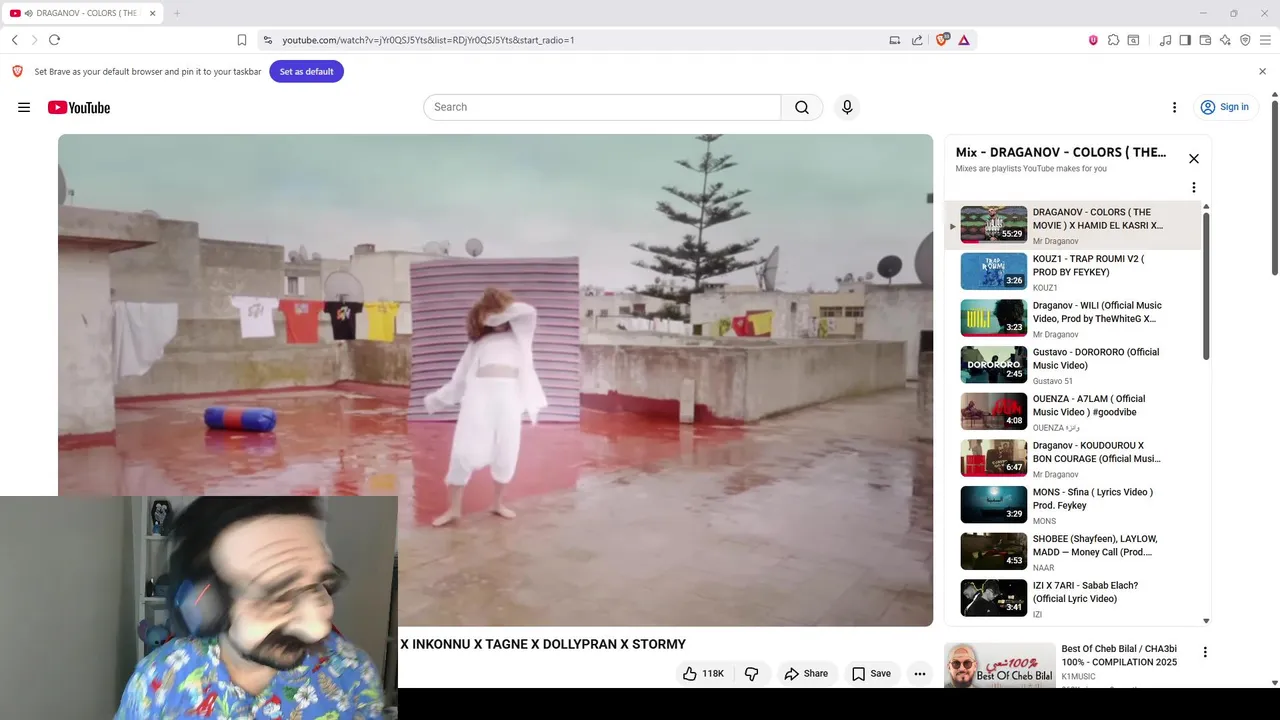Set Brave as default browser
Viewport: 1280px width, 720px height.
[x=306, y=71]
